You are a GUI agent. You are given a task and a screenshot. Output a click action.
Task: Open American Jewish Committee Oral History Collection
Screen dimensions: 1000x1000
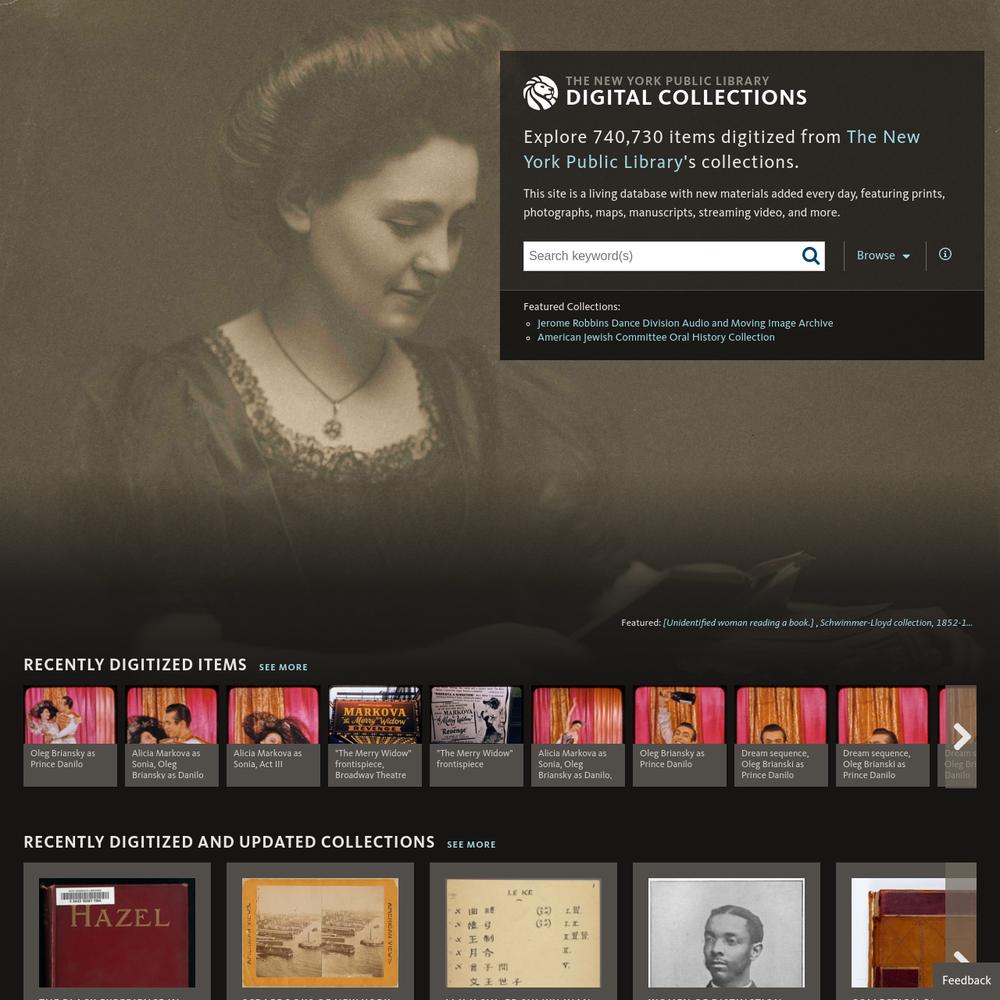[656, 337]
